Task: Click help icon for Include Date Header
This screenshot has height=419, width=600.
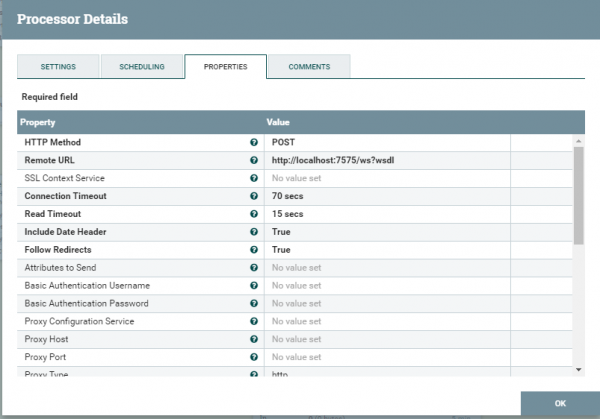Action: [x=254, y=232]
